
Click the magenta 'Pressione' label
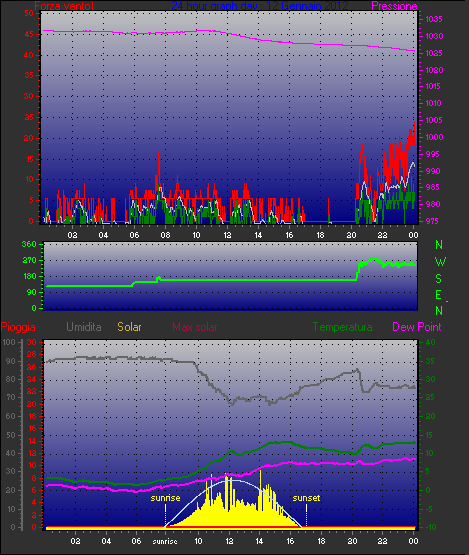pyautogui.click(x=394, y=6)
